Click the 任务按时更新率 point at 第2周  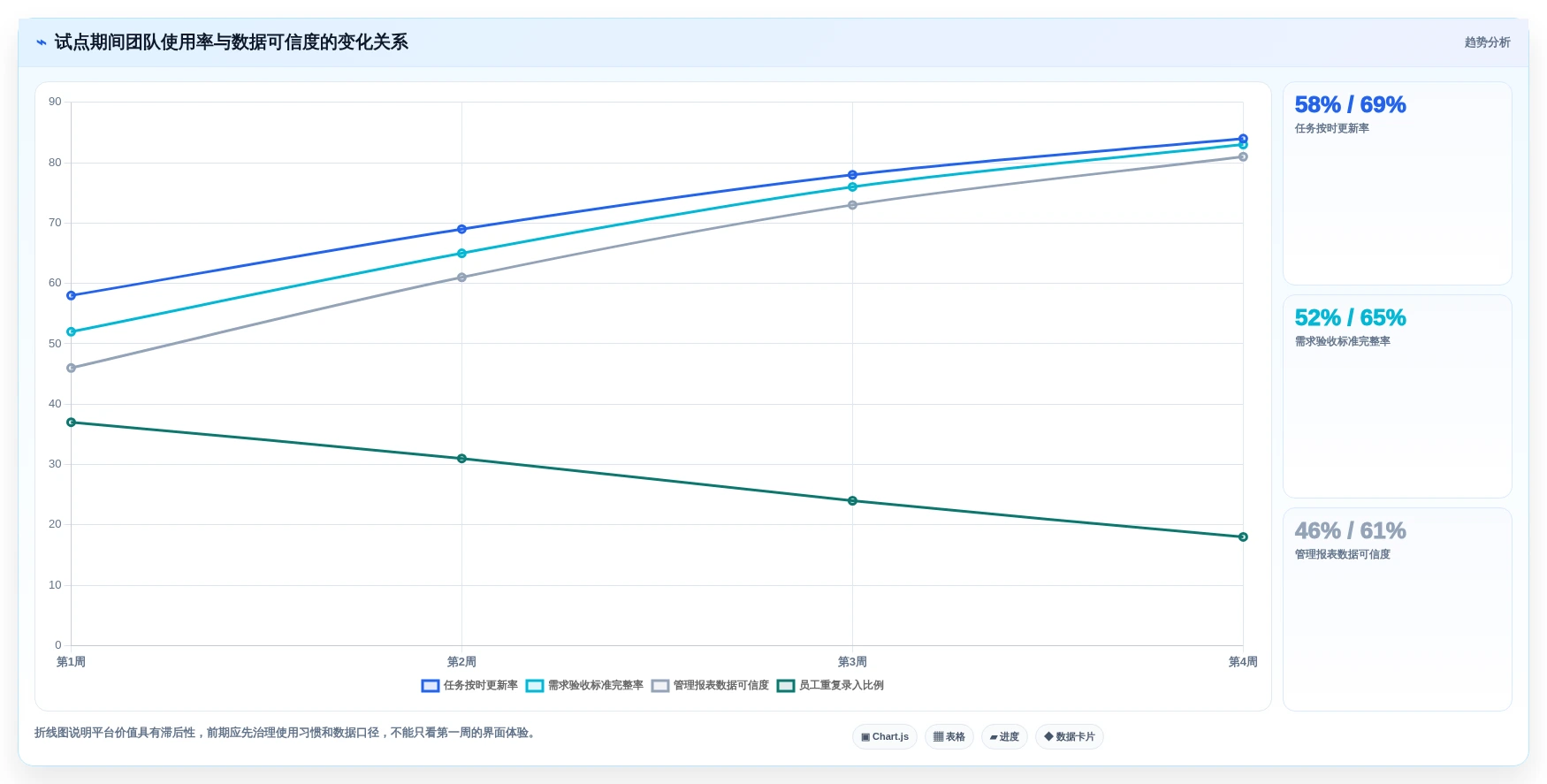pyautogui.click(x=461, y=230)
